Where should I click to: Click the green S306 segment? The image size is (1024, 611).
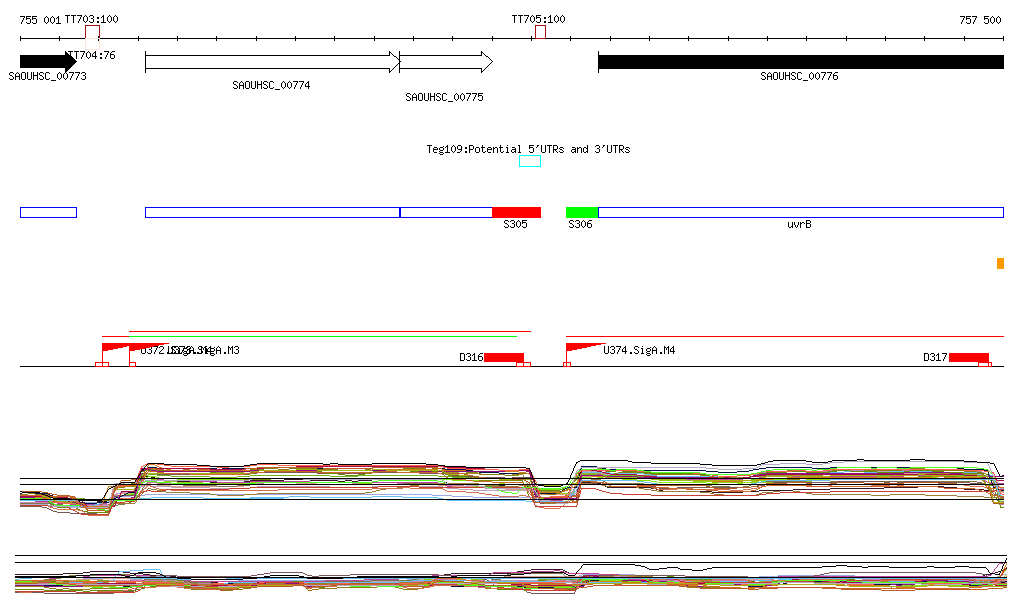tap(581, 212)
